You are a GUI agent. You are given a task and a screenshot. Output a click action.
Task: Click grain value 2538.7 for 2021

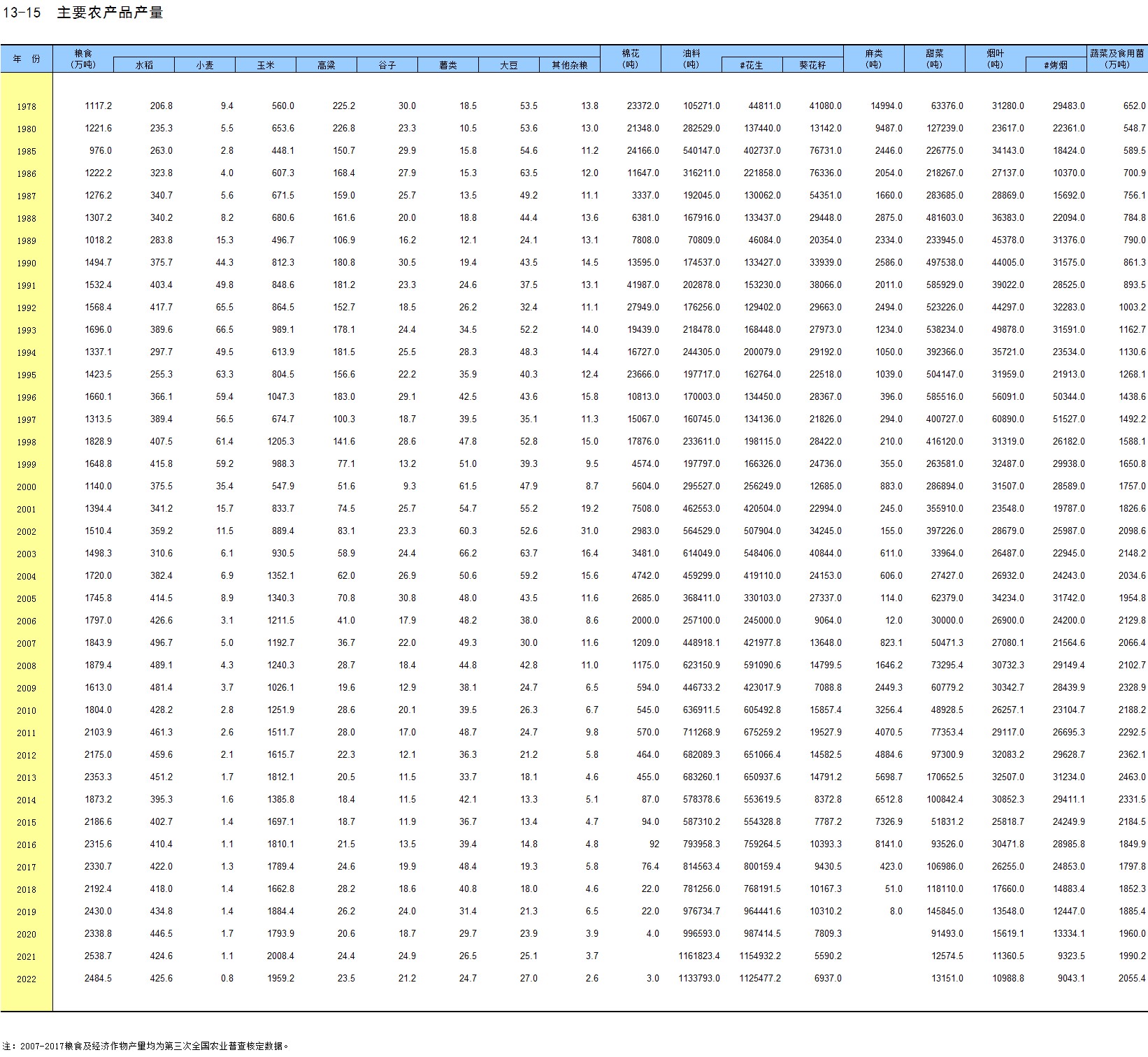click(99, 956)
